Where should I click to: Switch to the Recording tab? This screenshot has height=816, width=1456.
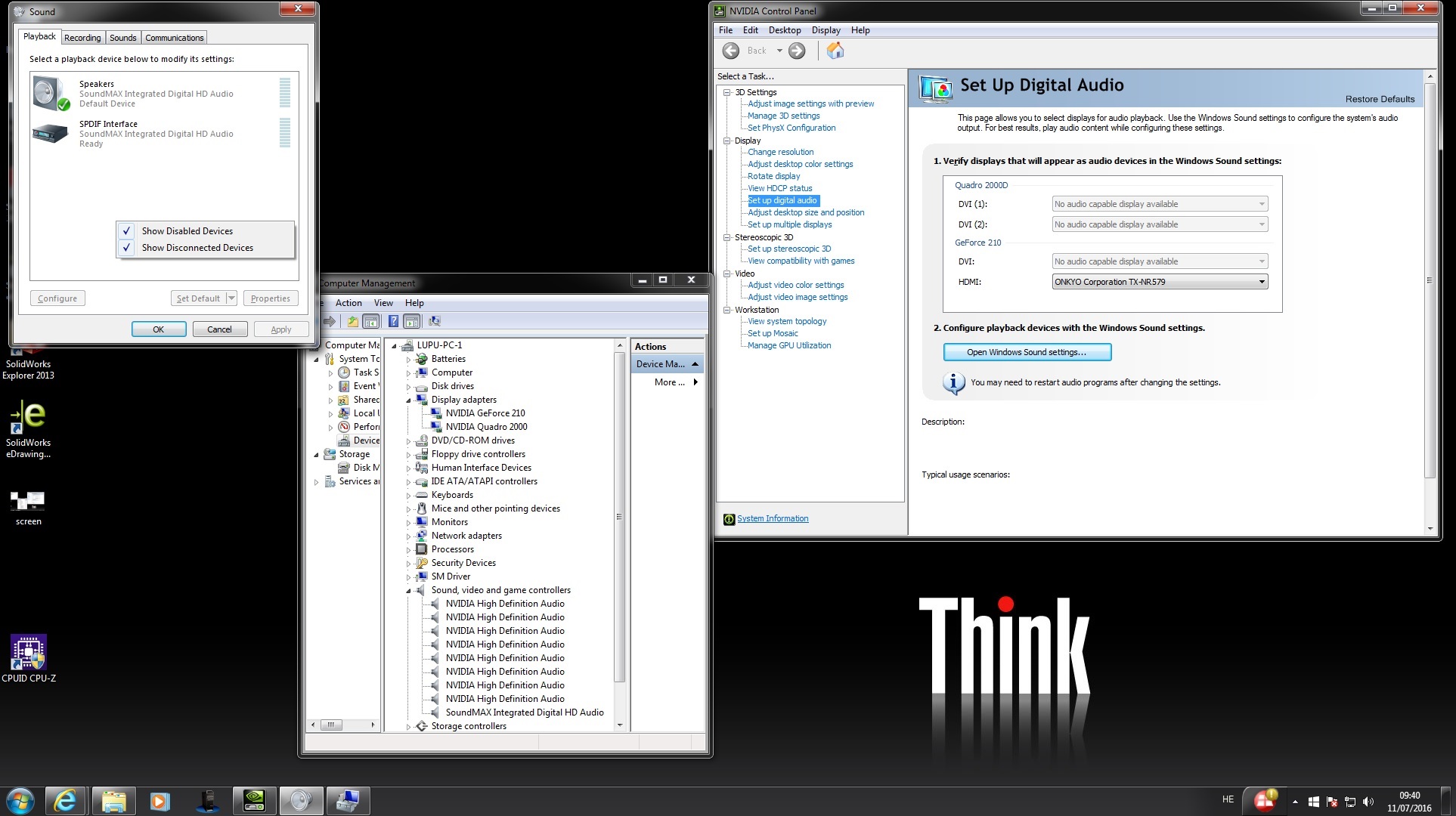click(x=82, y=38)
